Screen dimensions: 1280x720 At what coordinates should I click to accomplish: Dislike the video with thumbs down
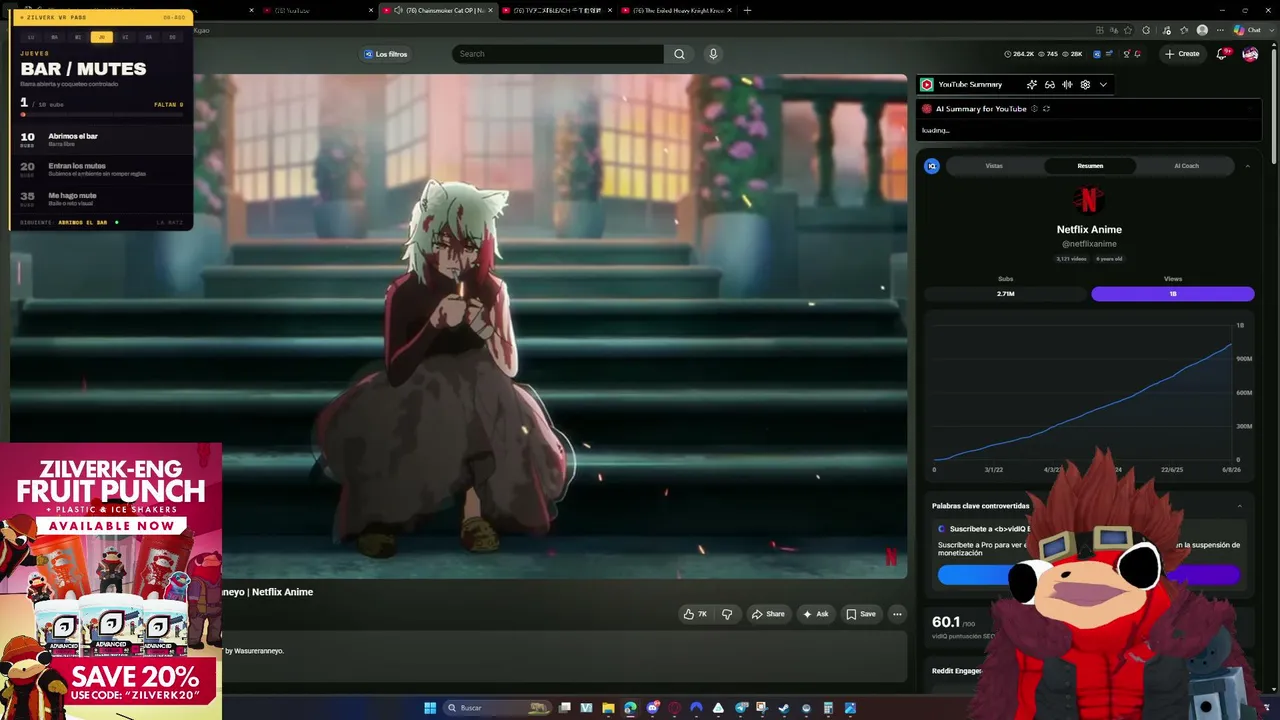point(727,614)
